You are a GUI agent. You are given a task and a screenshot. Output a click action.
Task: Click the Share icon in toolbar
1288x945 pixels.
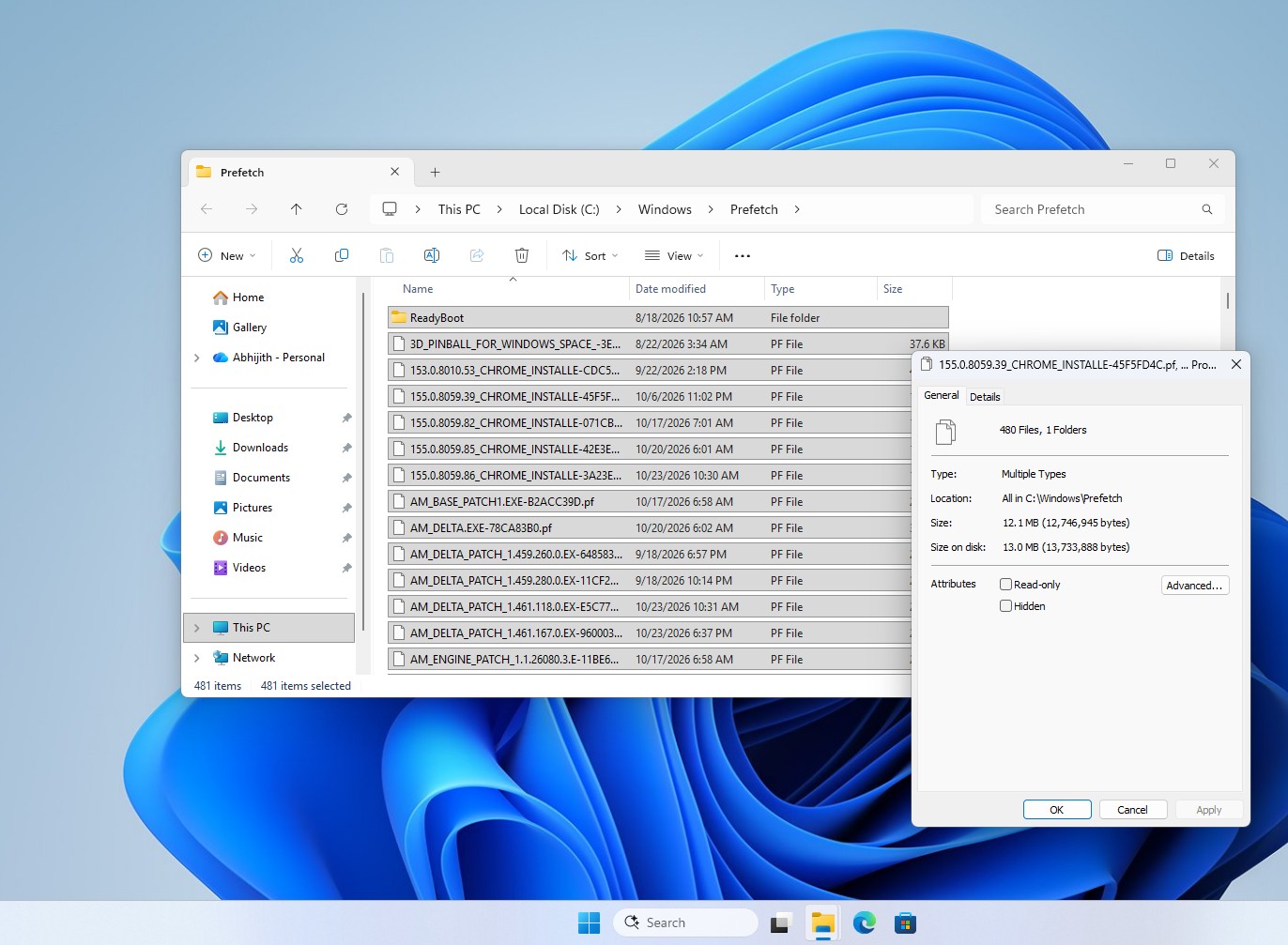[477, 255]
